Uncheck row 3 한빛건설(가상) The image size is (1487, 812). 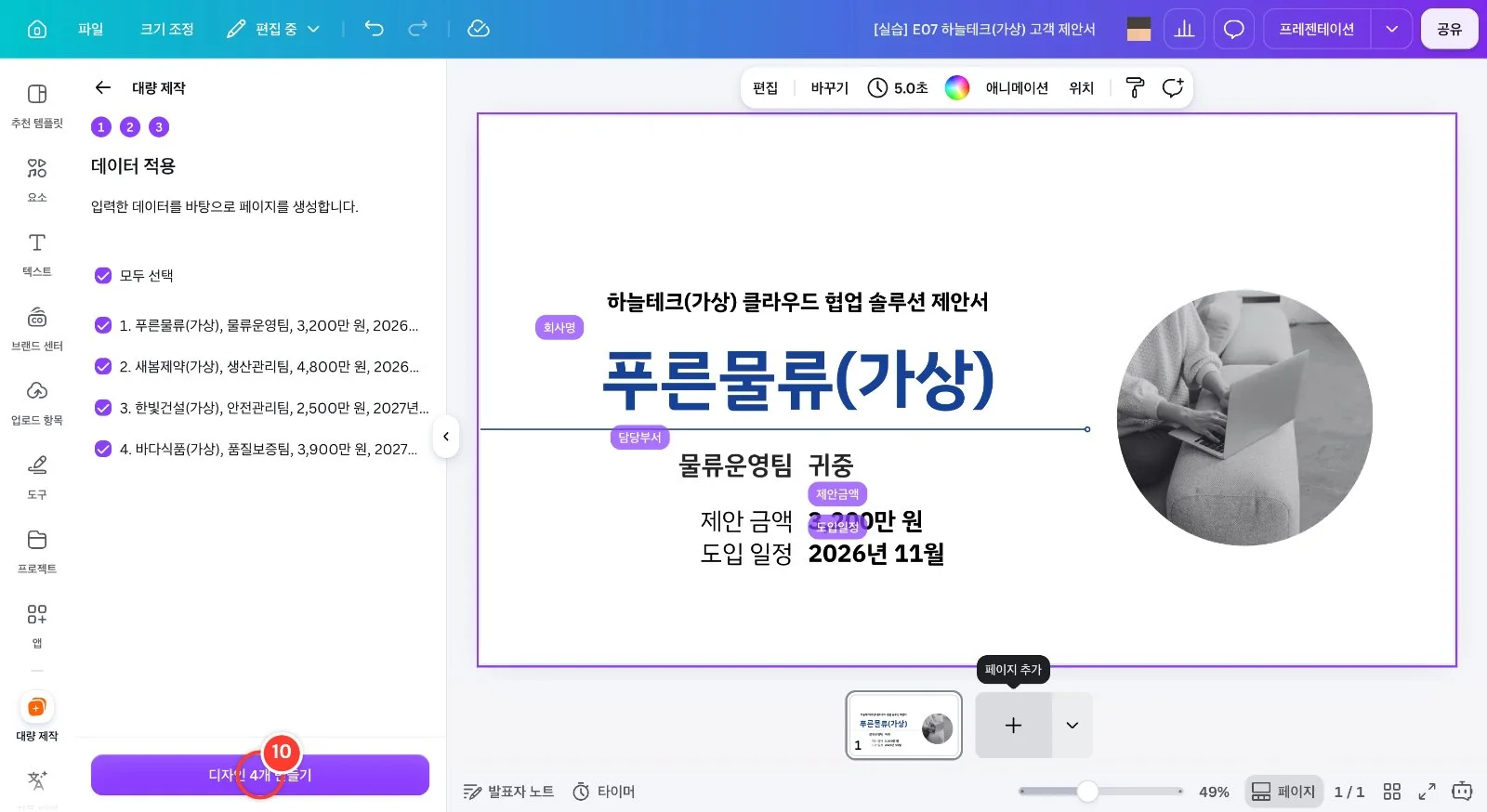click(x=103, y=407)
